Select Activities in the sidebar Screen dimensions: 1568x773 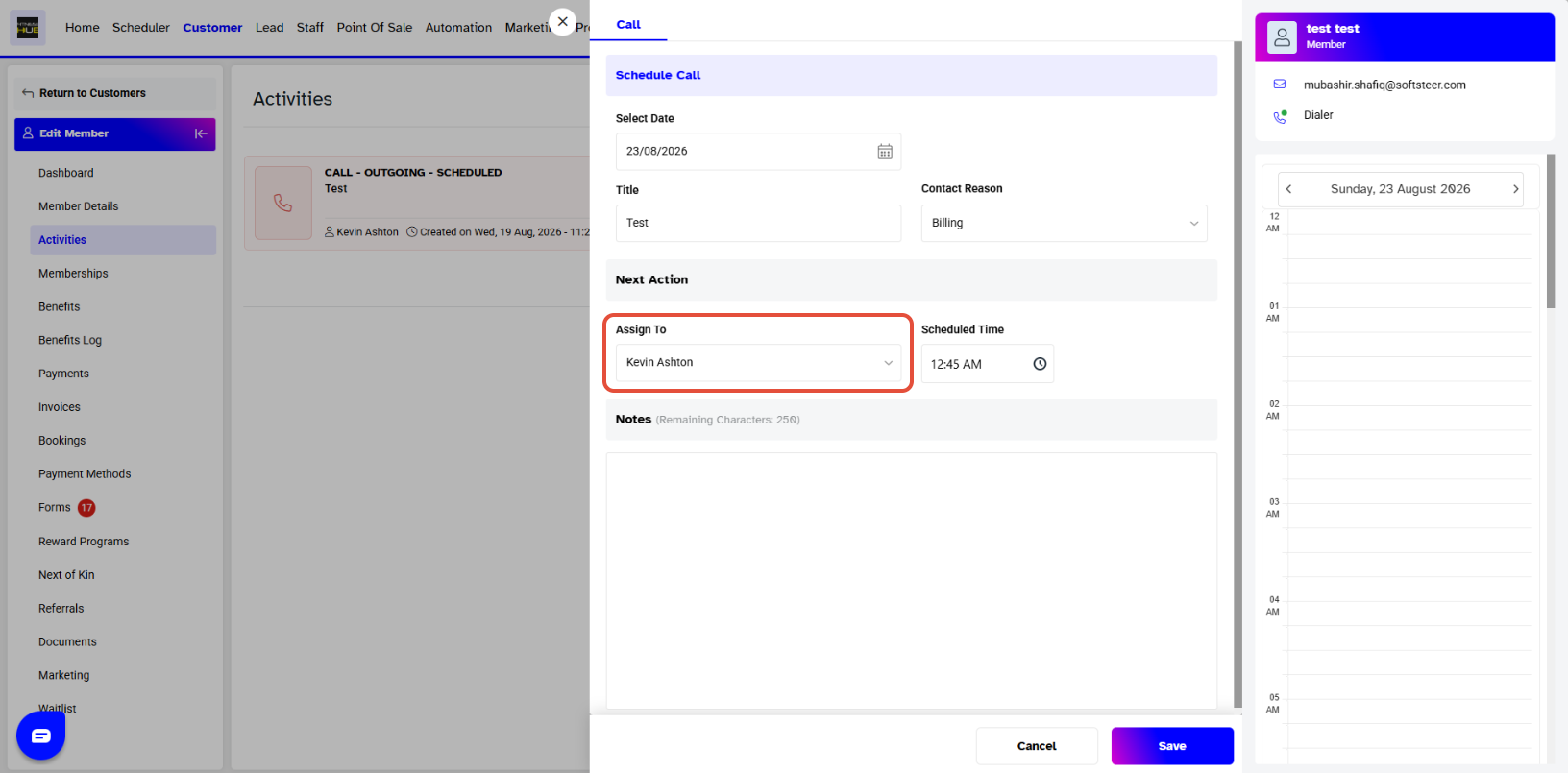[123, 240]
